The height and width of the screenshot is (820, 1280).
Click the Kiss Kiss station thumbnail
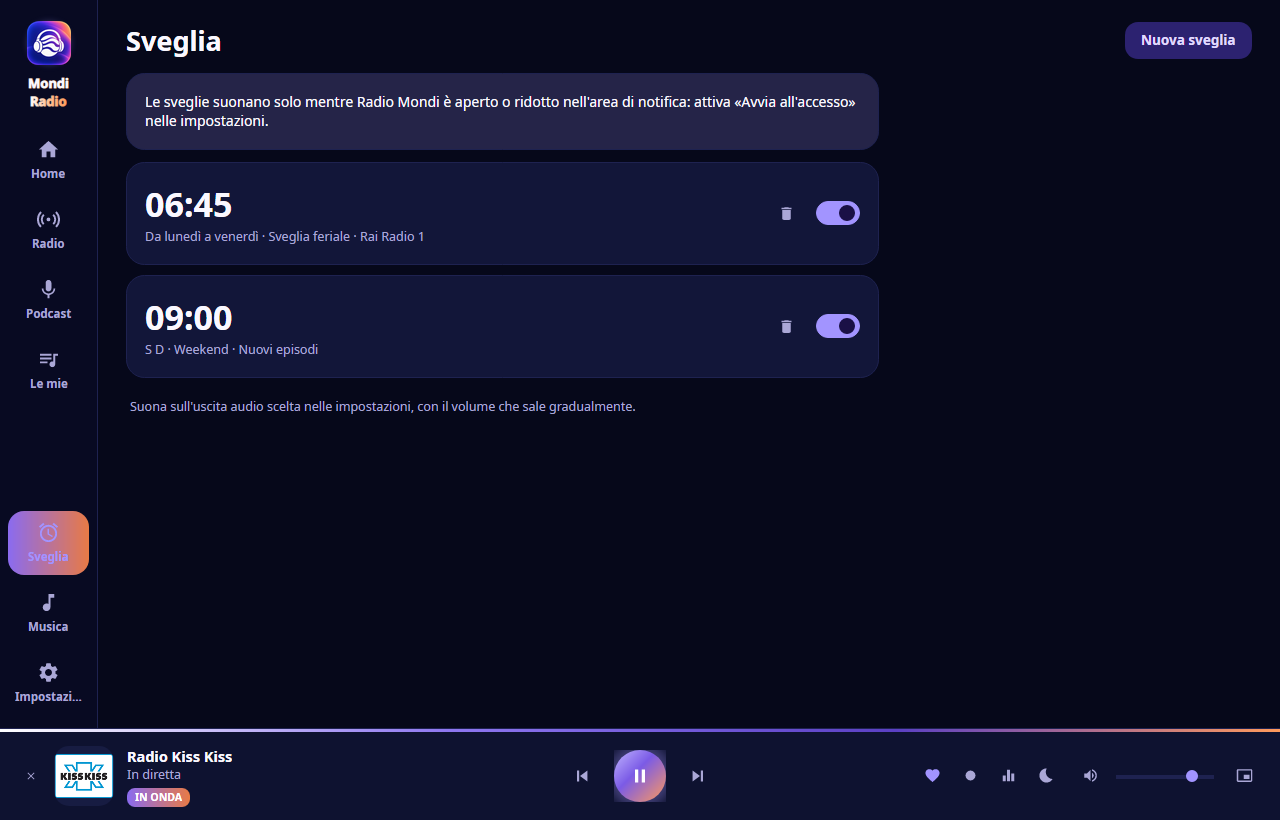[84, 776]
